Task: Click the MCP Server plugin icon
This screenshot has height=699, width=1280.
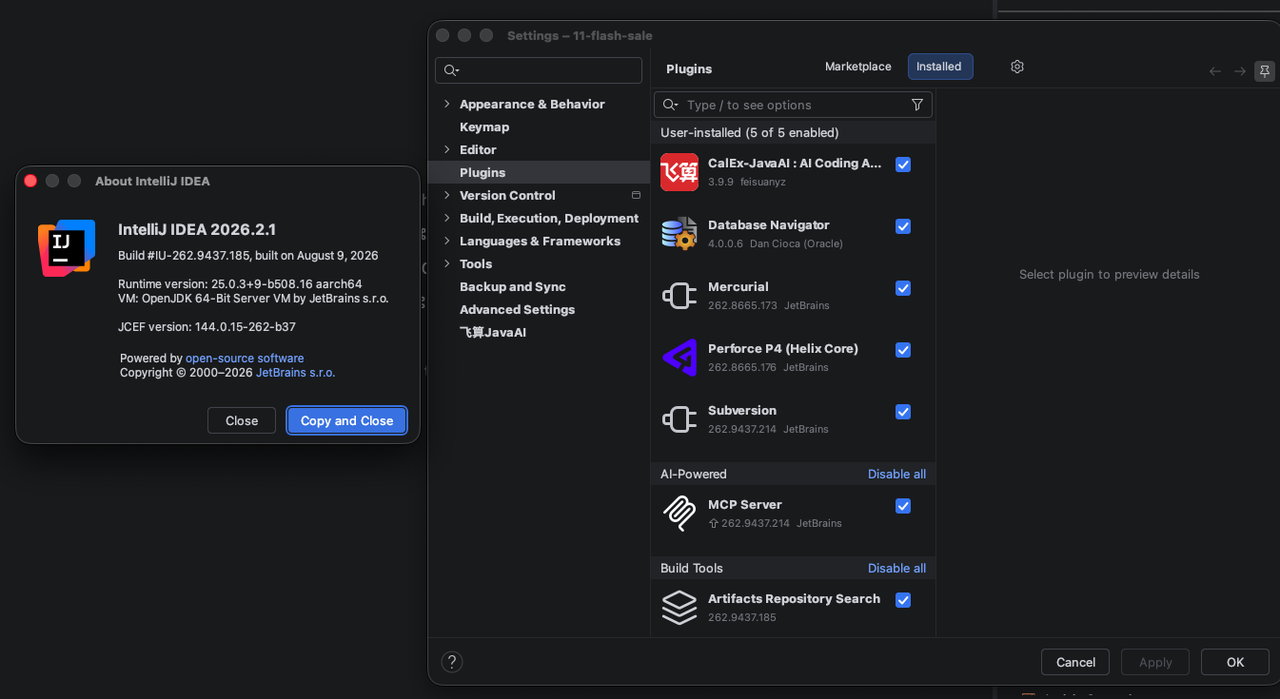Action: tap(679, 513)
